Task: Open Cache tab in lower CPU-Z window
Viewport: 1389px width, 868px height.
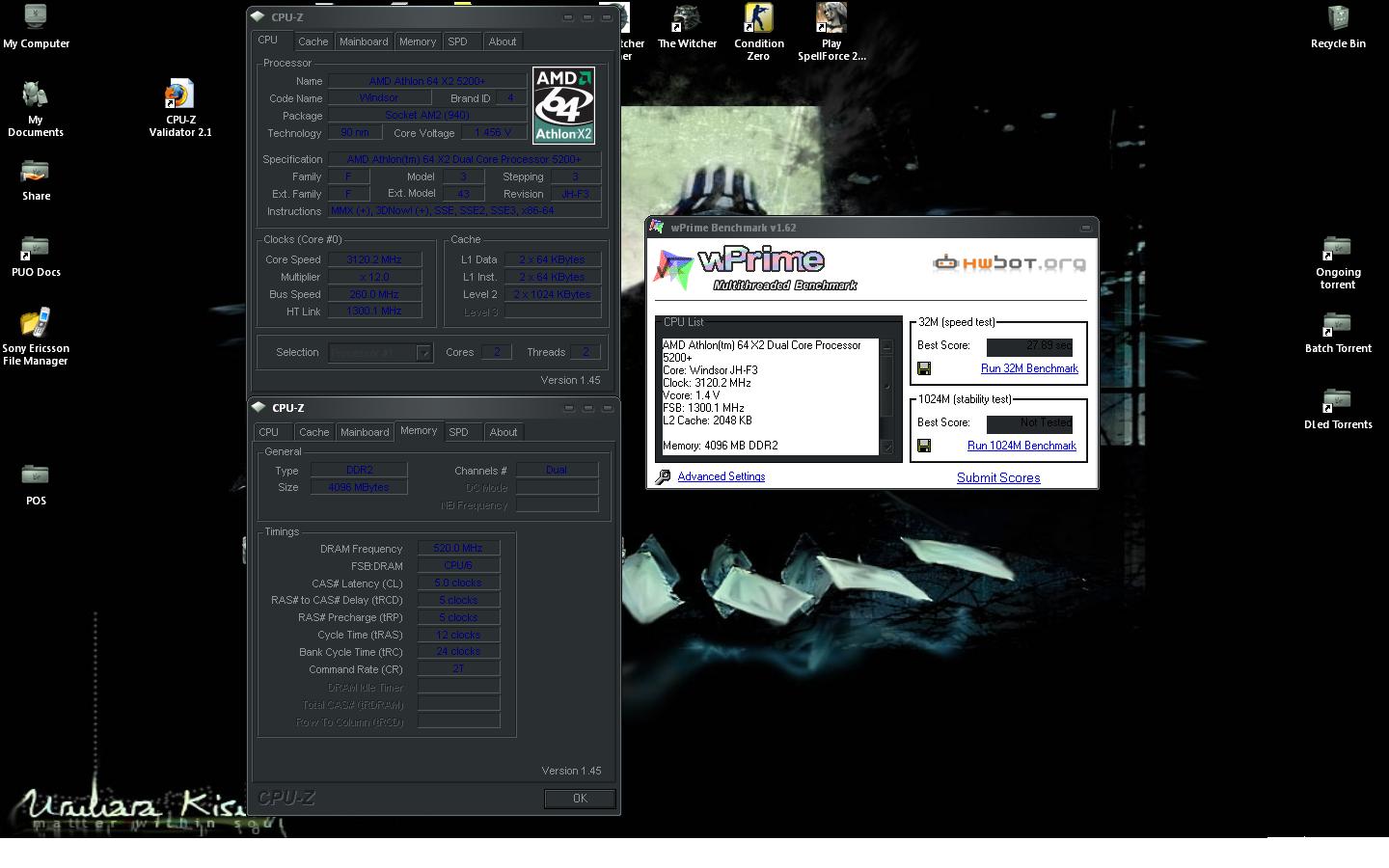Action: point(313,432)
